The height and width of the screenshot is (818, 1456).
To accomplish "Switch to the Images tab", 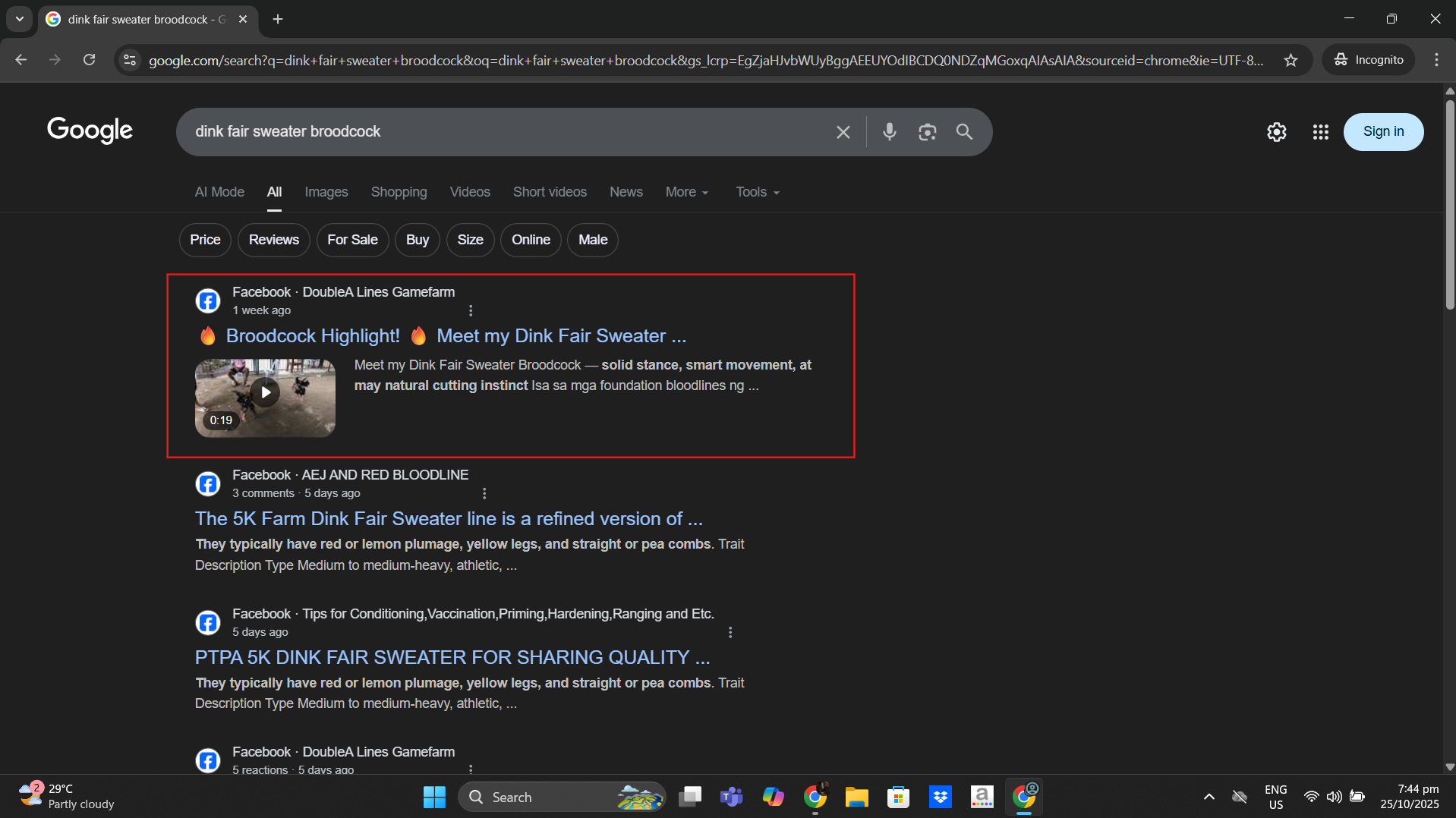I will (x=326, y=192).
